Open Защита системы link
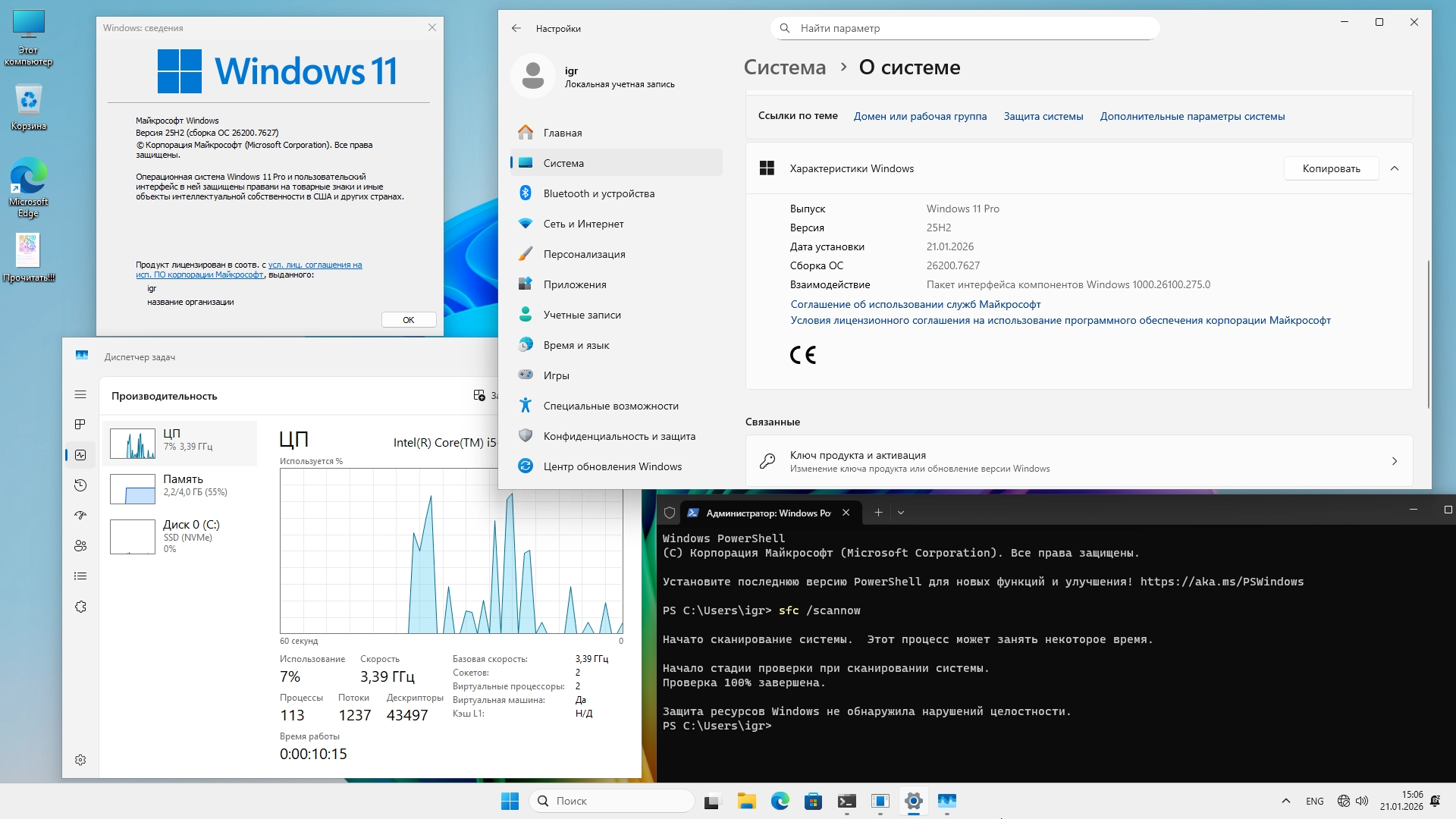Image resolution: width=1456 pixels, height=819 pixels. point(1043,116)
